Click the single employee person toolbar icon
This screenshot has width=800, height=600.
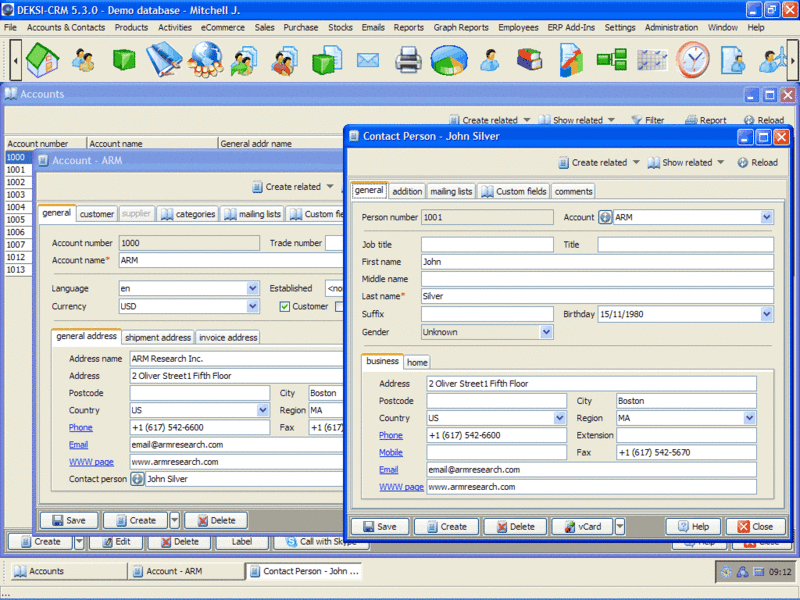490,60
